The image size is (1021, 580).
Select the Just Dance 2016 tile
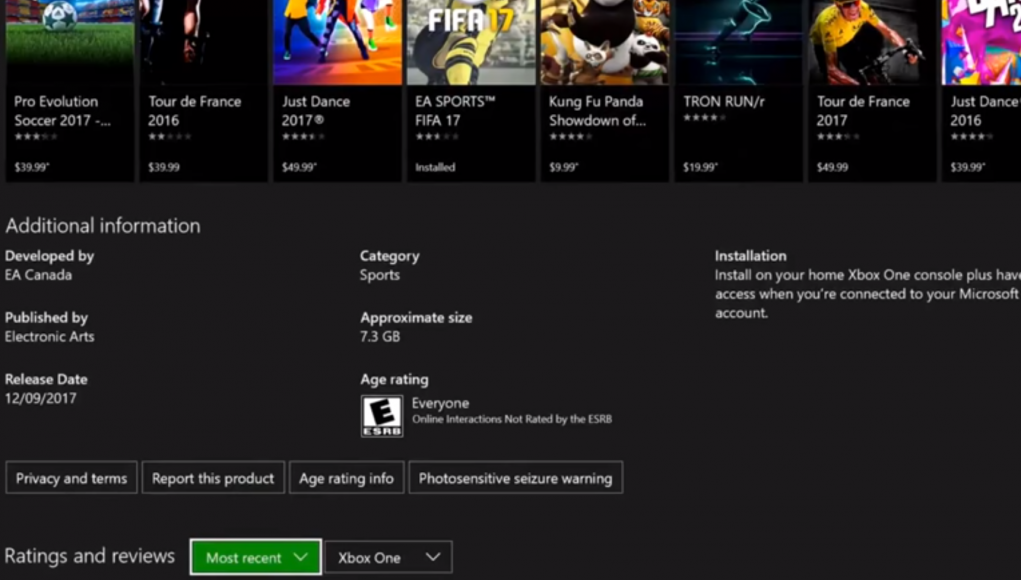tap(981, 90)
